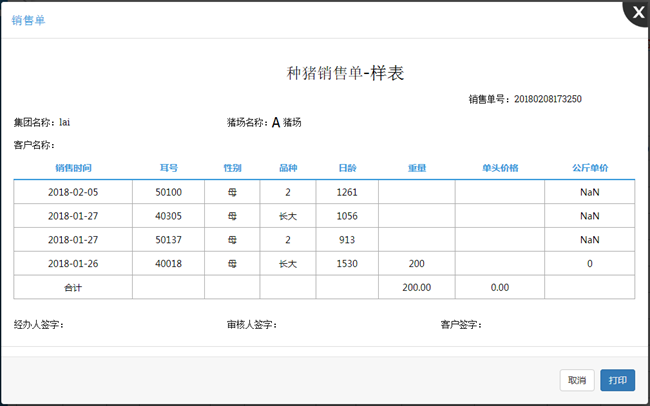This screenshot has width=650, height=406.
Task: Click 单头价格 cell in the 40305 row
Action: coord(500,216)
